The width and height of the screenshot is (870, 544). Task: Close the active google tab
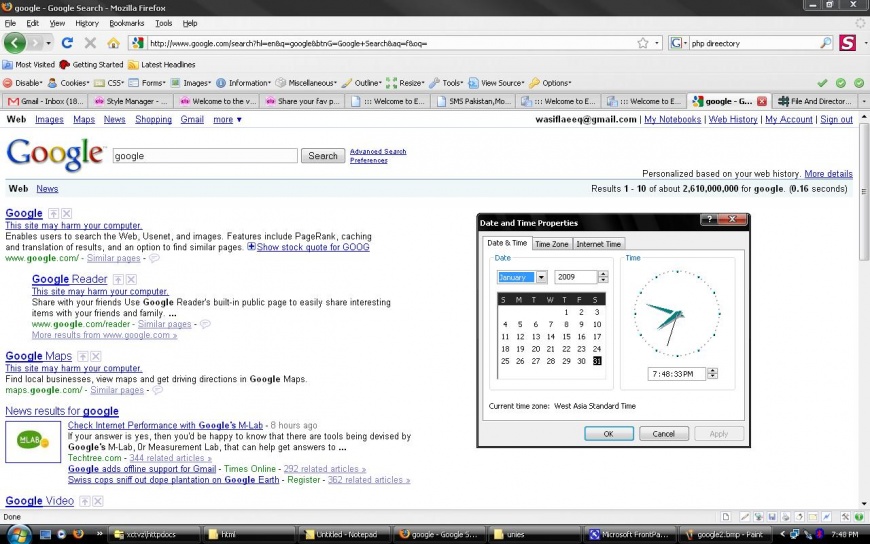coord(762,101)
